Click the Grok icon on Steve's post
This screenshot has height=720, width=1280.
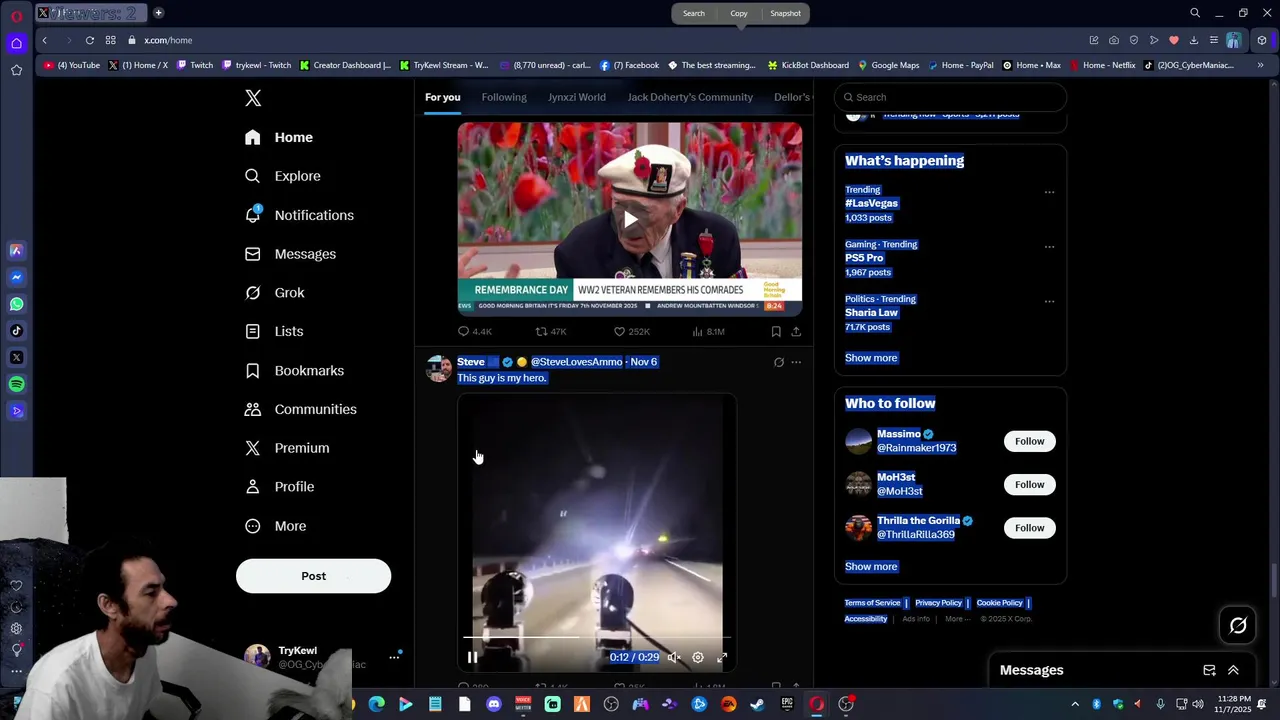pyautogui.click(x=779, y=362)
